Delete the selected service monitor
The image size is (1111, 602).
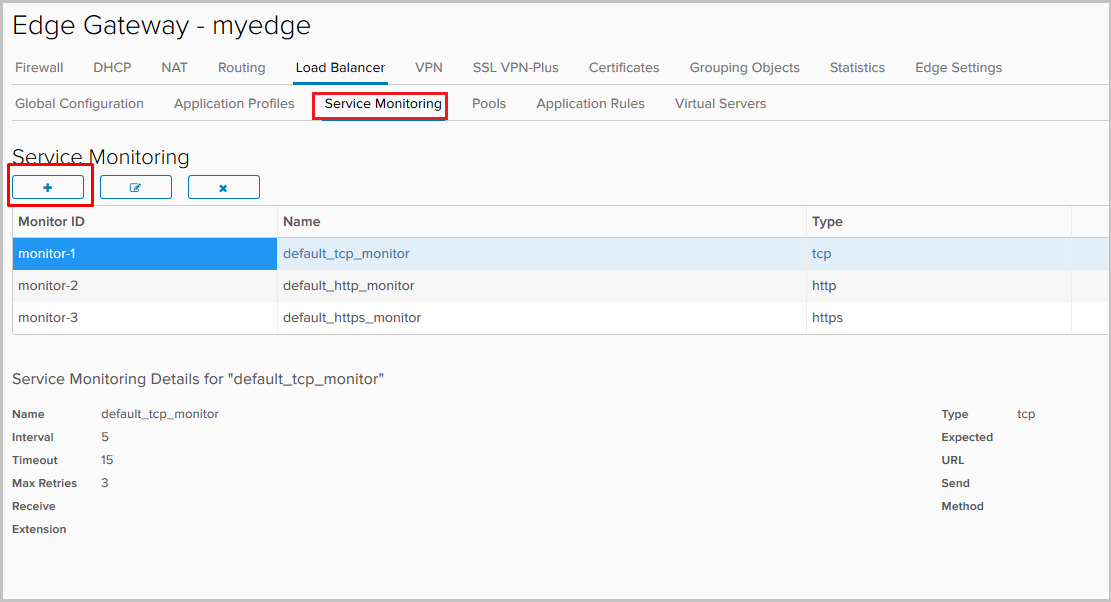click(x=223, y=186)
